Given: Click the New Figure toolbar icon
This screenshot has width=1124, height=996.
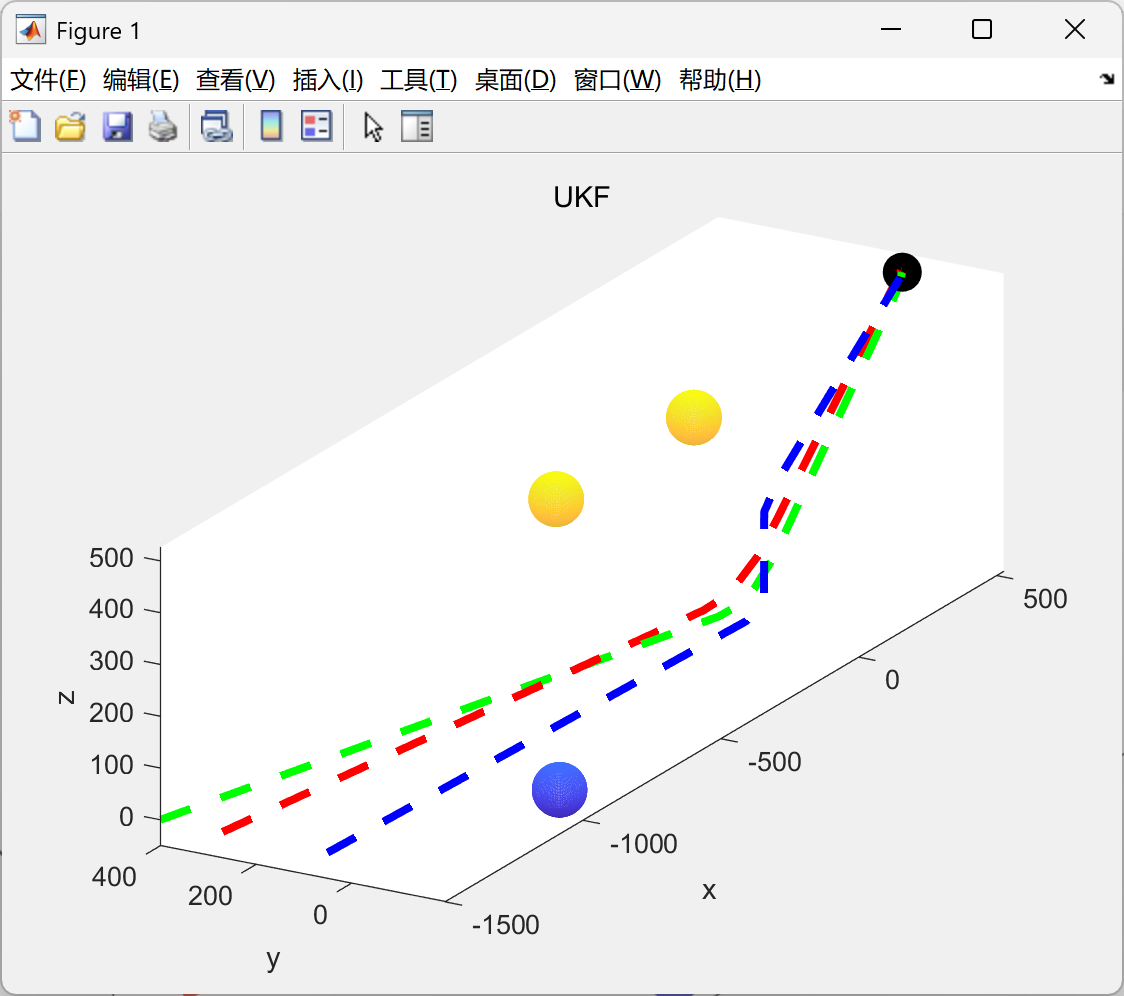Looking at the screenshot, I should 25,126.
